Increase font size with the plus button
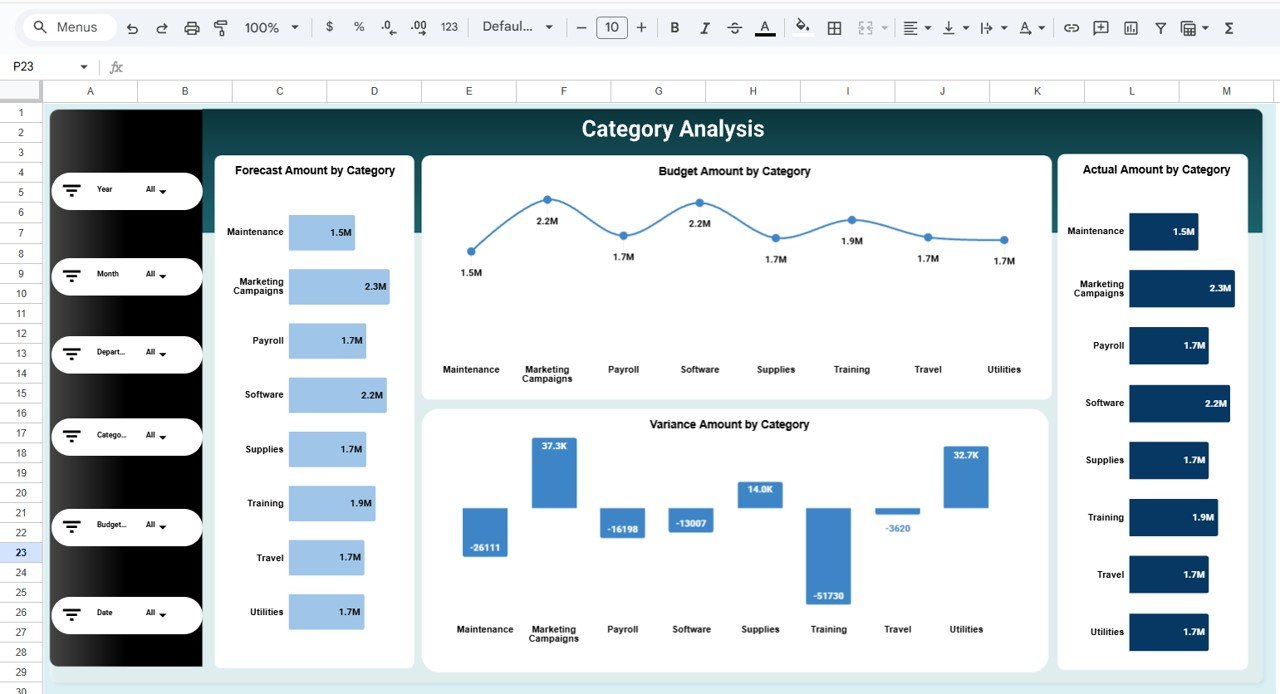 point(641,27)
